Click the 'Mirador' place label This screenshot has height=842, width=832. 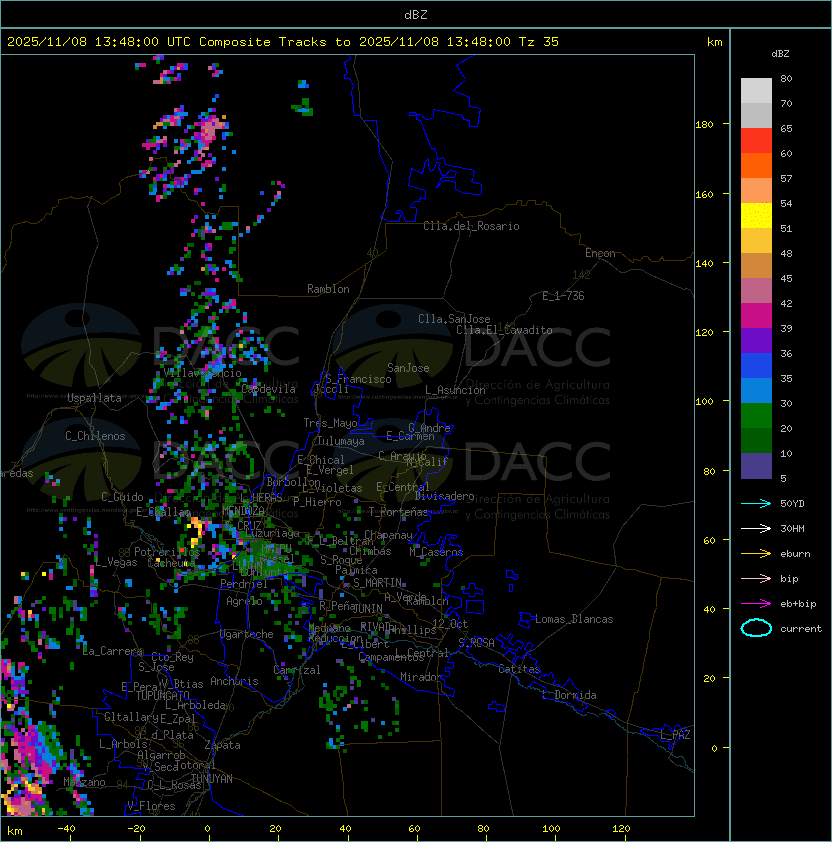(x=421, y=677)
